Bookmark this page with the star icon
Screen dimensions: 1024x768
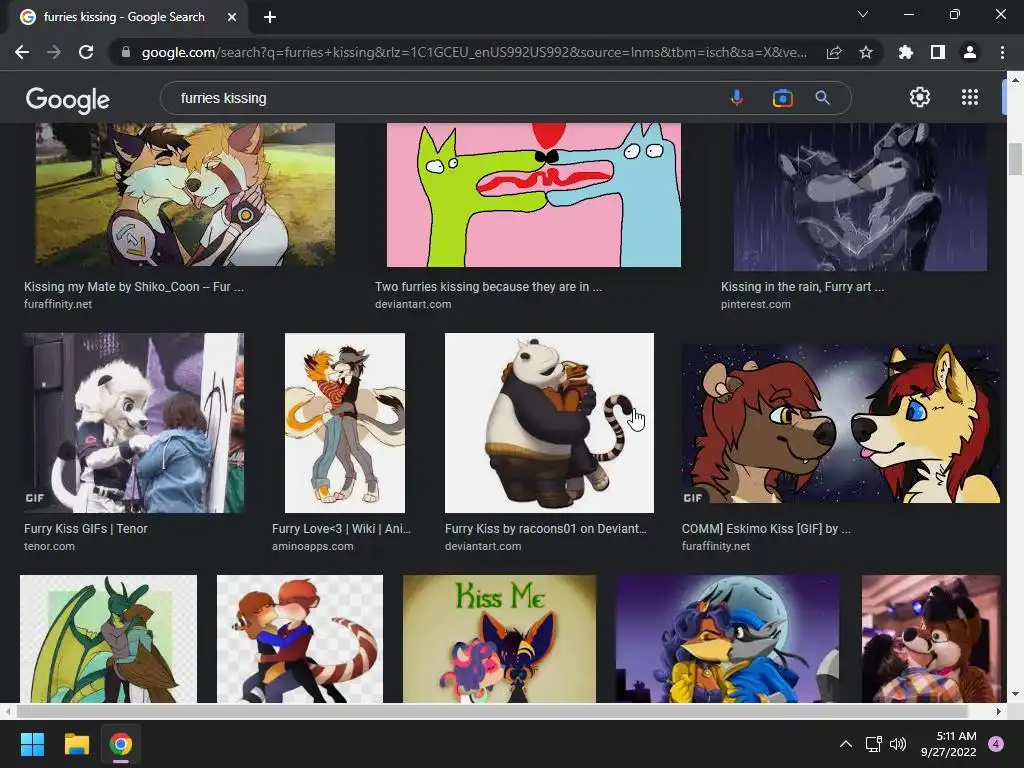click(x=866, y=52)
